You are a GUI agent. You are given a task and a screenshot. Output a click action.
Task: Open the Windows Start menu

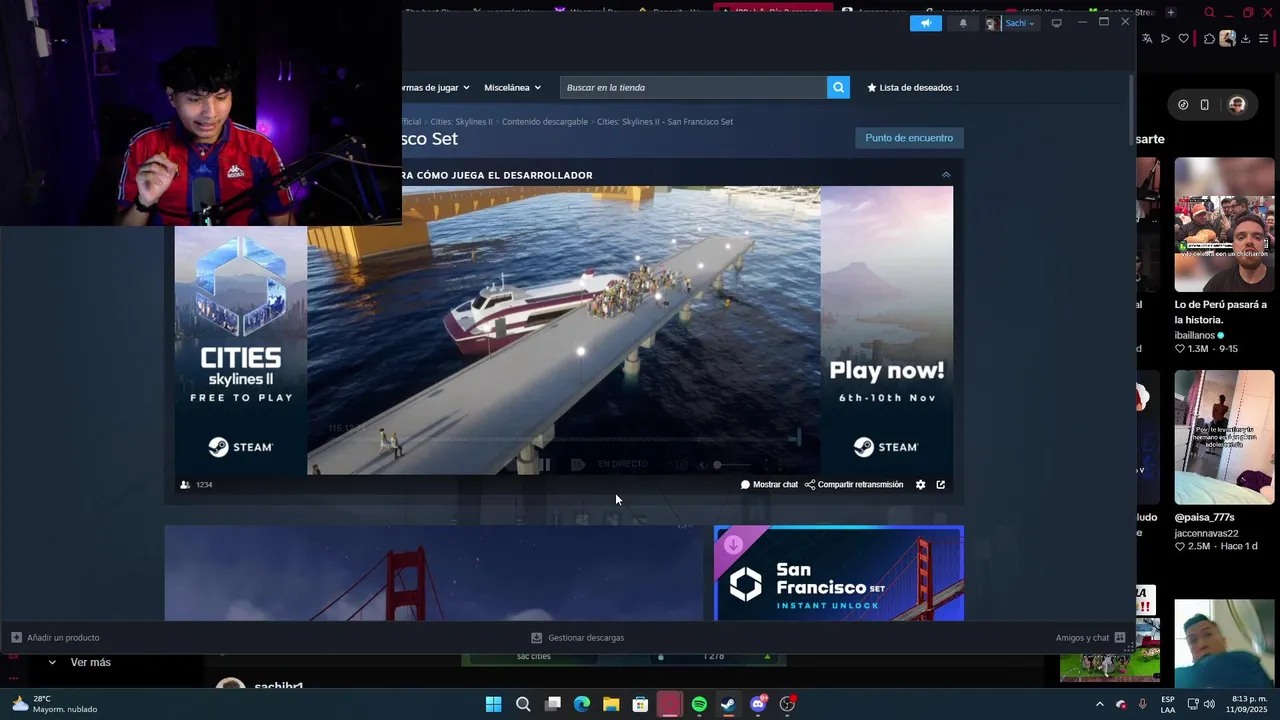[x=494, y=704]
